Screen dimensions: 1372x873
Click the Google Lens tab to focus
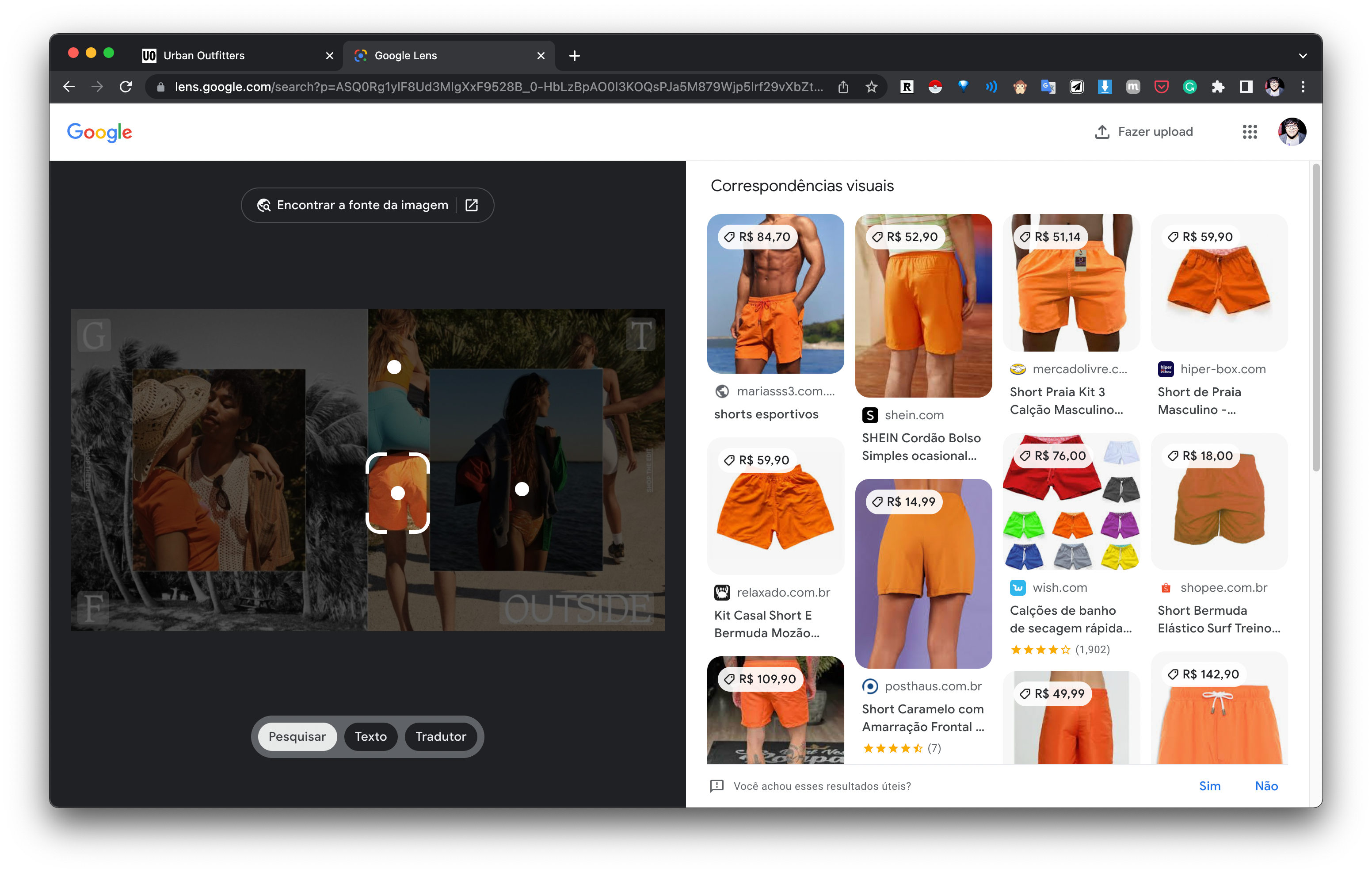click(448, 55)
